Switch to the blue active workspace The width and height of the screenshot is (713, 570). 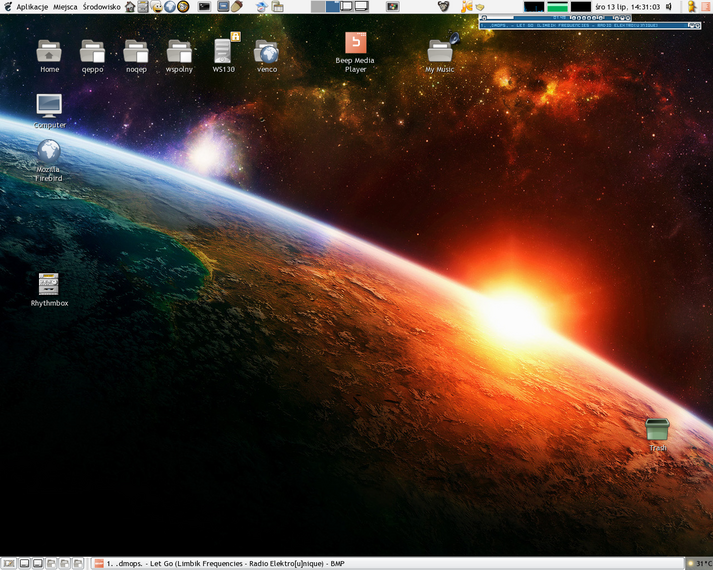332,6
